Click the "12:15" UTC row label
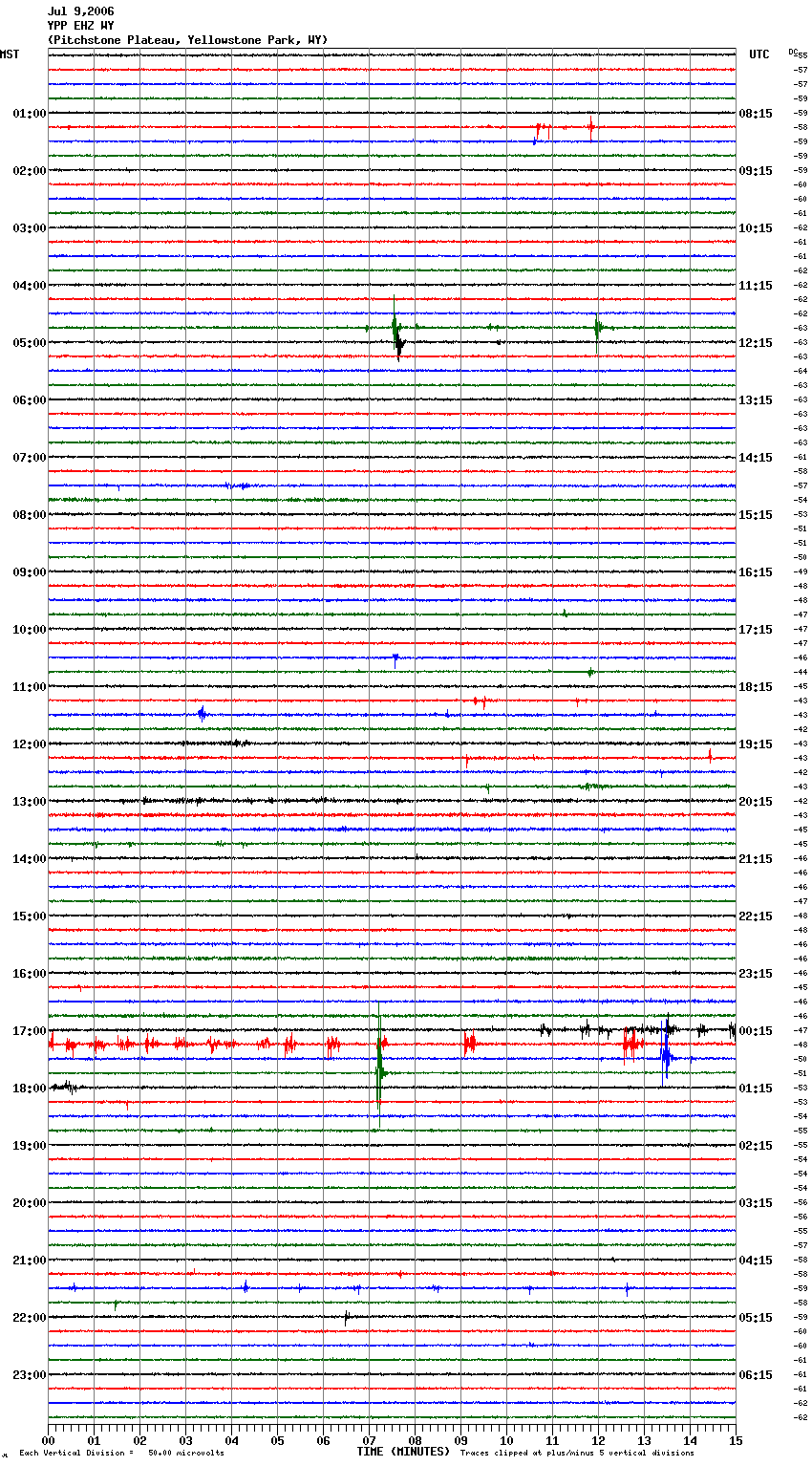 (x=756, y=343)
